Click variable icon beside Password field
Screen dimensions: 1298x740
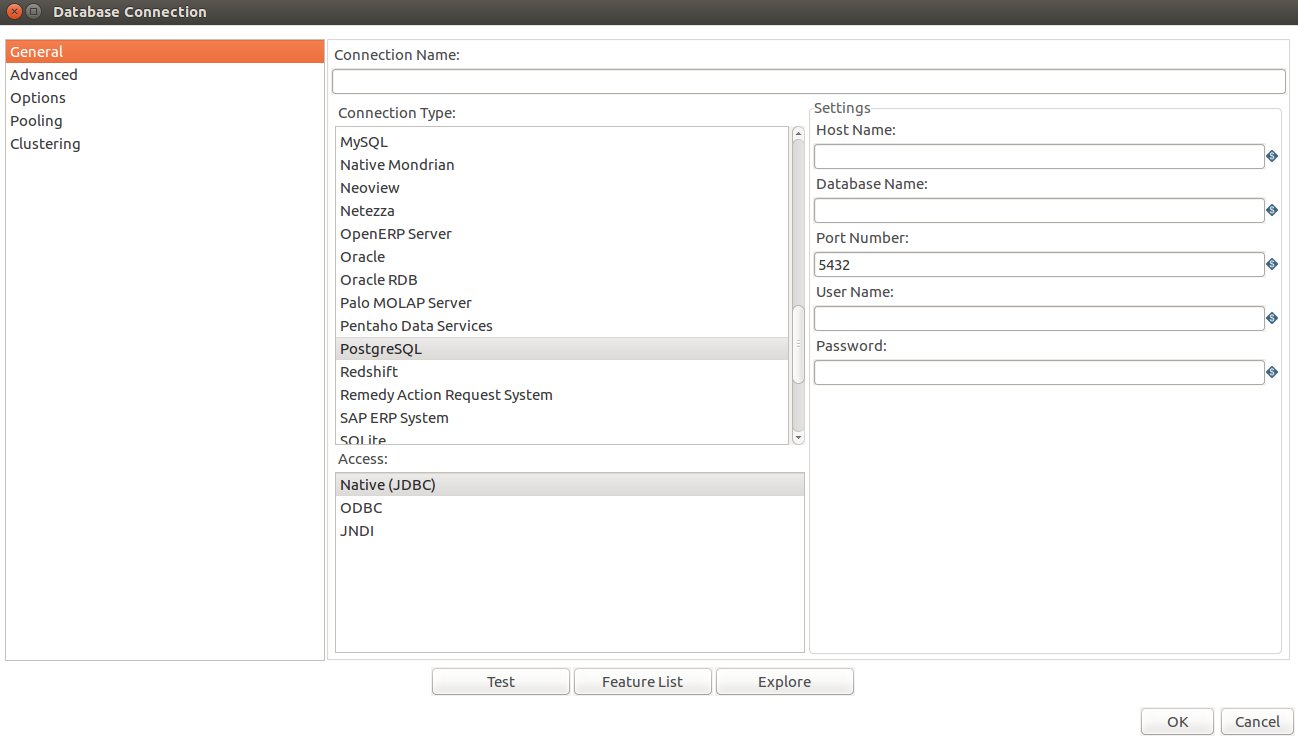(1272, 372)
